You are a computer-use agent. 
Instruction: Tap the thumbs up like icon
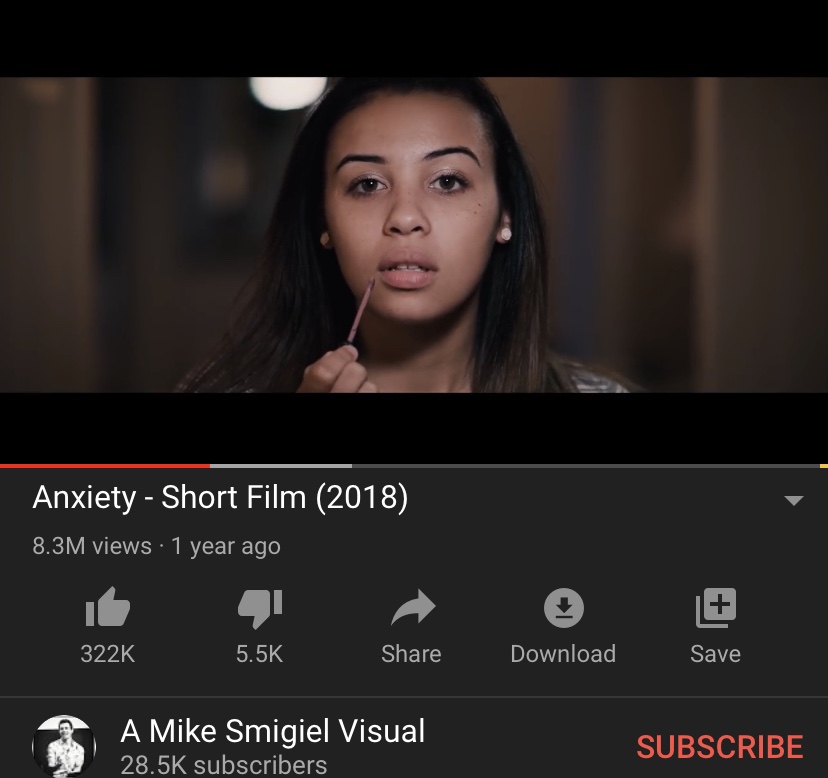pyautogui.click(x=108, y=607)
